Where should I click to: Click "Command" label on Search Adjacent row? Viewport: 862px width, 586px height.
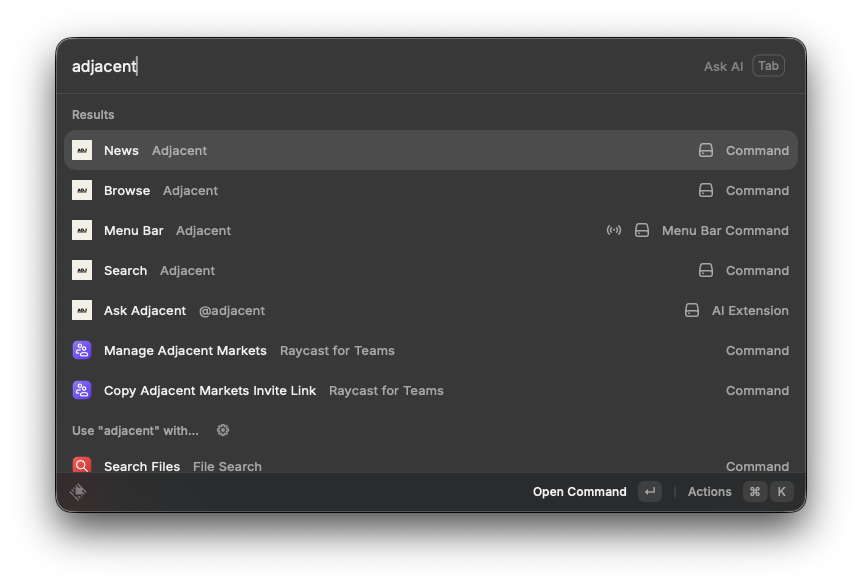point(757,270)
